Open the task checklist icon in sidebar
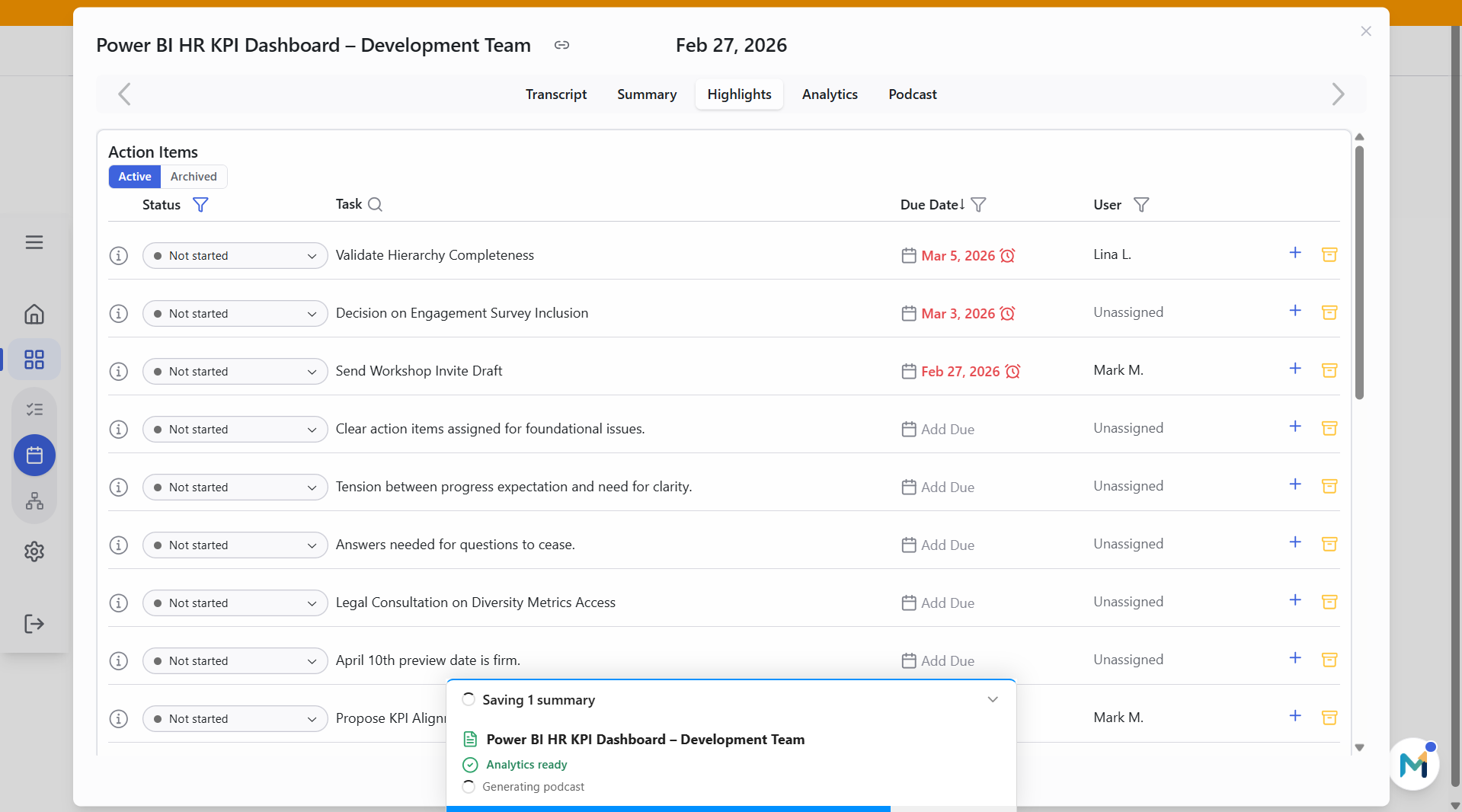The image size is (1462, 812). 34,410
